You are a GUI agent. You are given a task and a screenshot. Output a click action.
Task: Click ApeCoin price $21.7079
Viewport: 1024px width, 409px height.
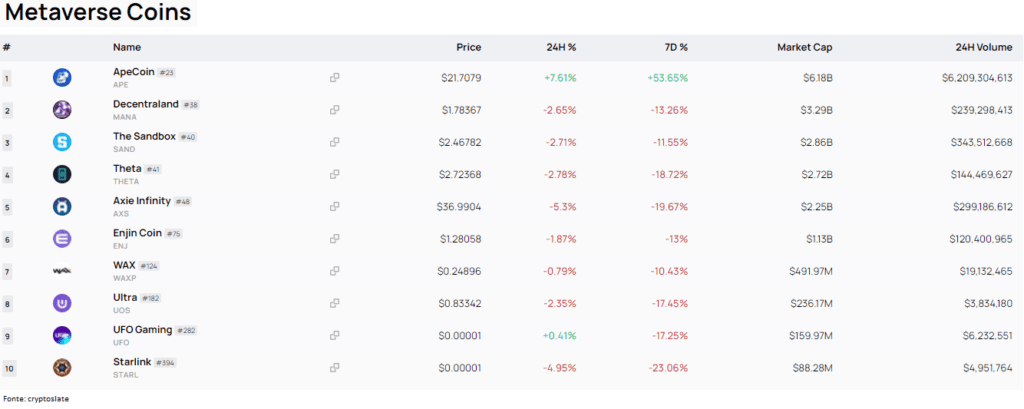pyautogui.click(x=461, y=78)
